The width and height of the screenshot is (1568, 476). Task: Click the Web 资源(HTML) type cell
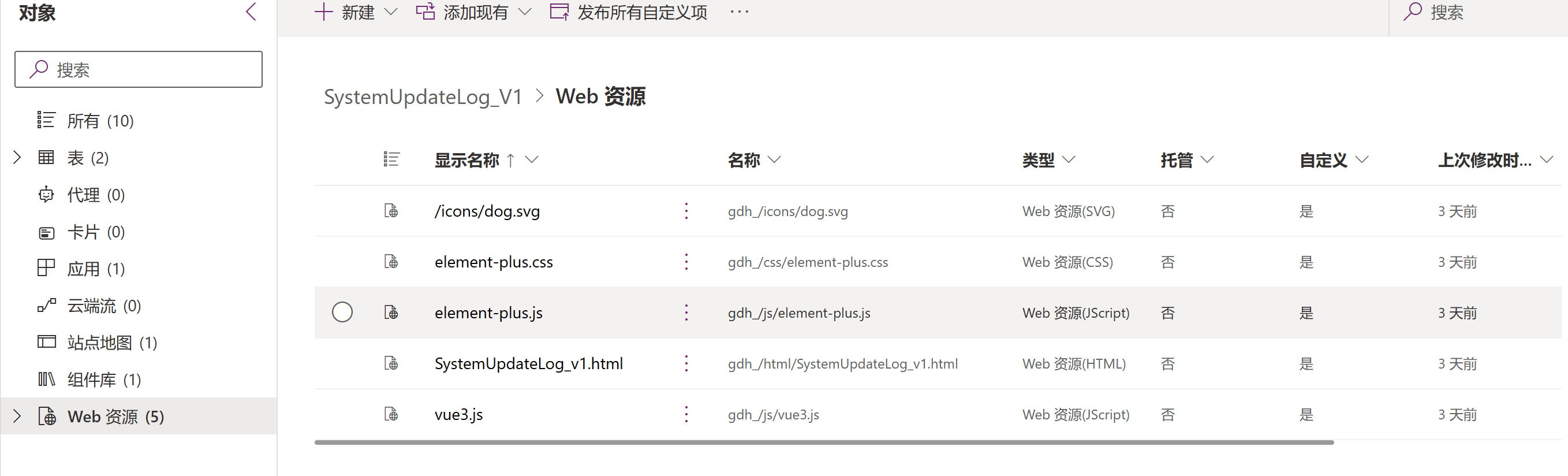[x=1074, y=363]
